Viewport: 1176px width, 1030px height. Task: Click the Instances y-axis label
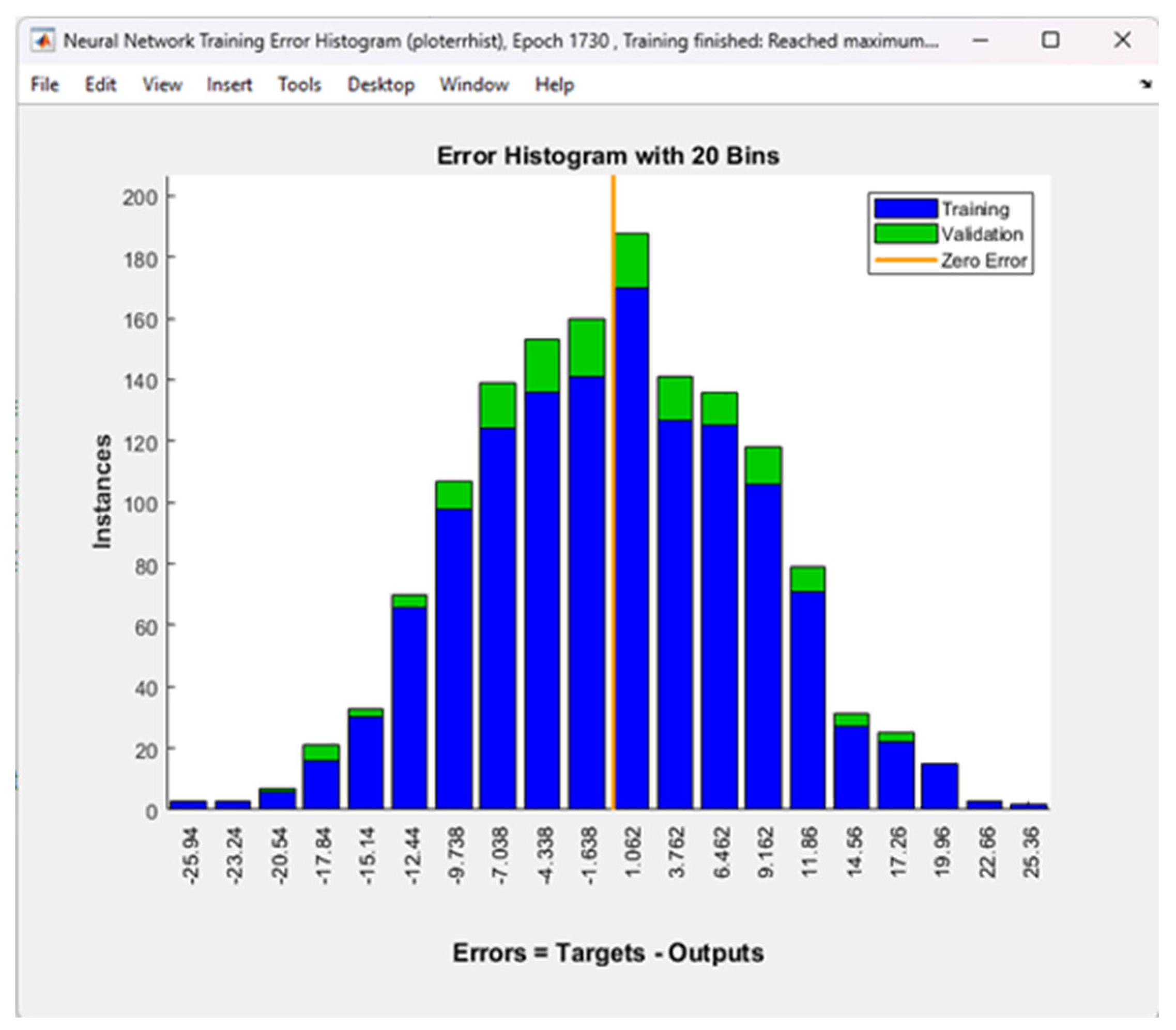102,491
